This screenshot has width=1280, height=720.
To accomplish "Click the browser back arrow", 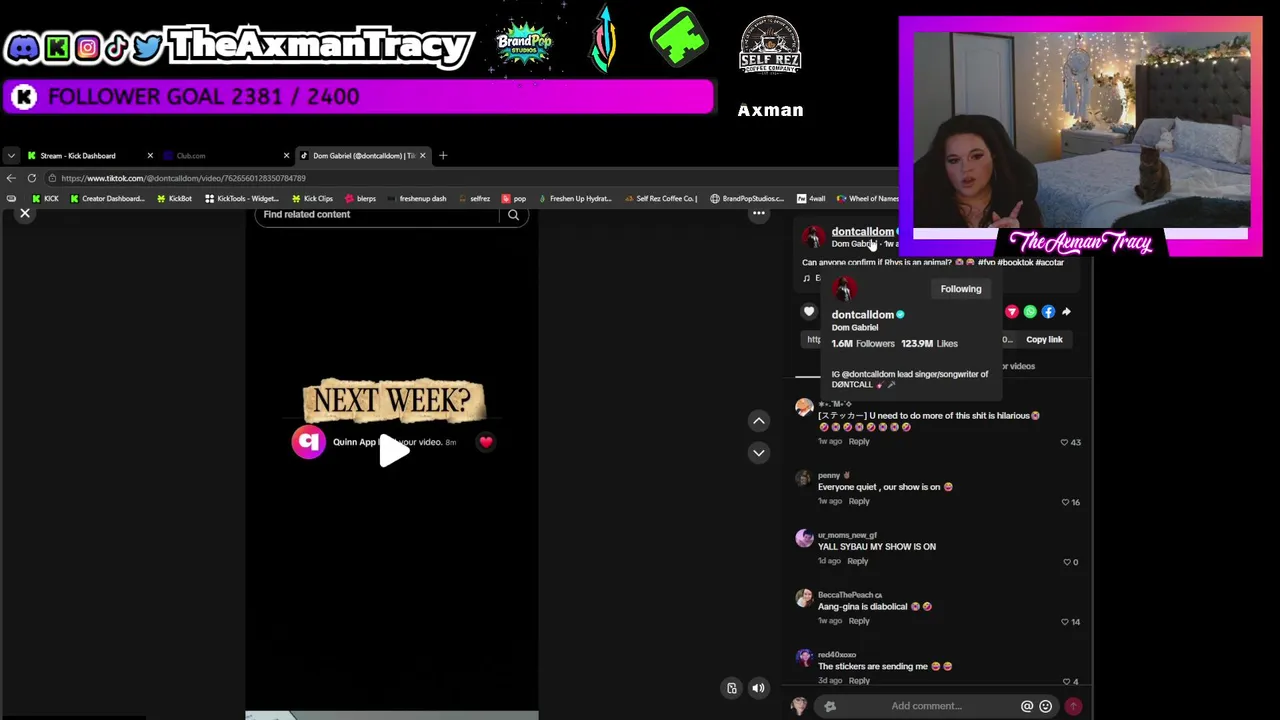I will coord(11,178).
